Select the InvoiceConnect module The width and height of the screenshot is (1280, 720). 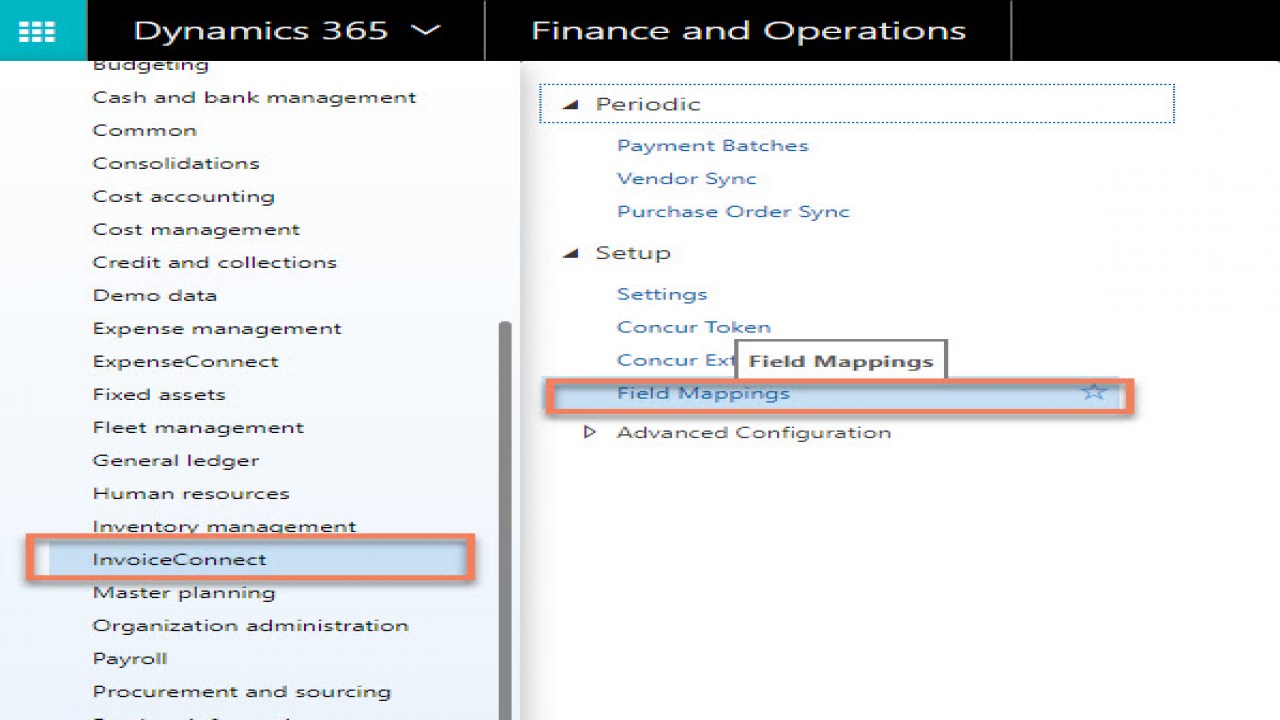click(250, 559)
